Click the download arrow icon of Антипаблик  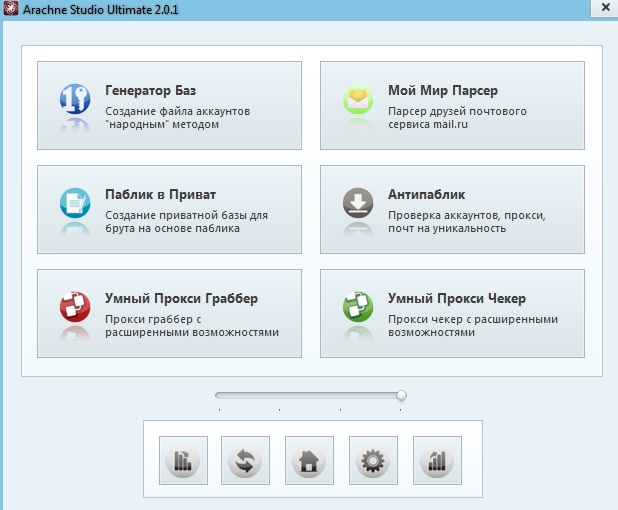(359, 202)
